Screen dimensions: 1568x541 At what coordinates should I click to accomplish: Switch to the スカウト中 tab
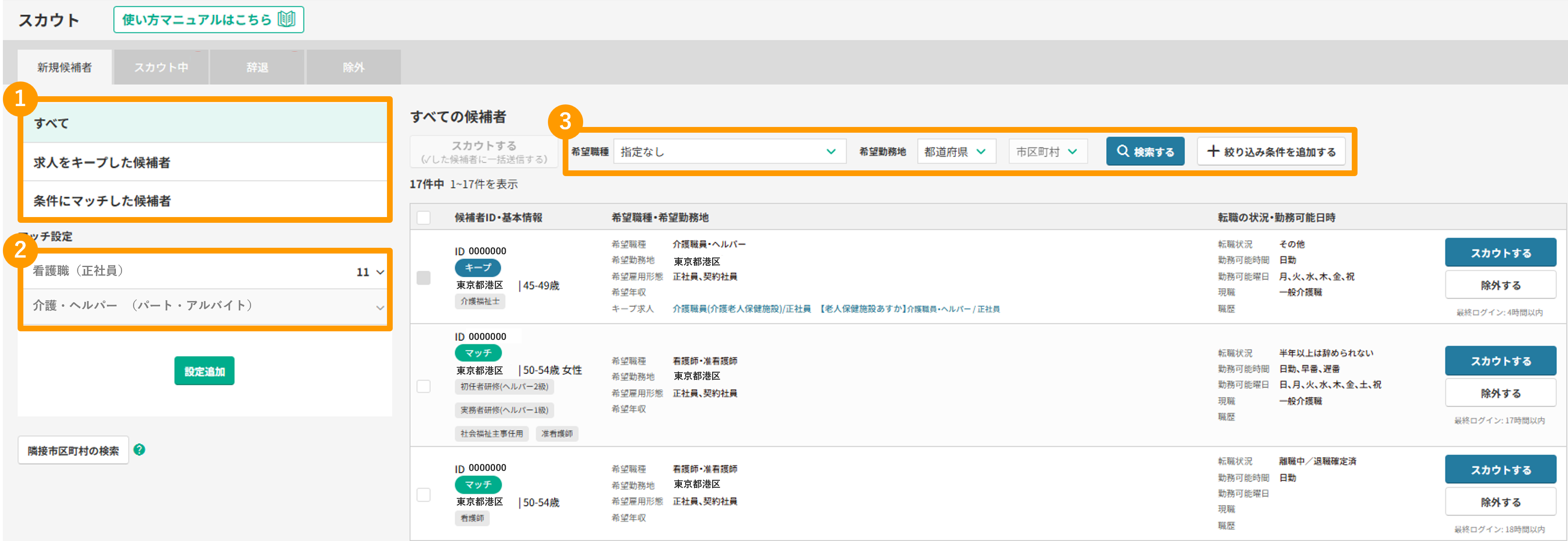point(161,68)
